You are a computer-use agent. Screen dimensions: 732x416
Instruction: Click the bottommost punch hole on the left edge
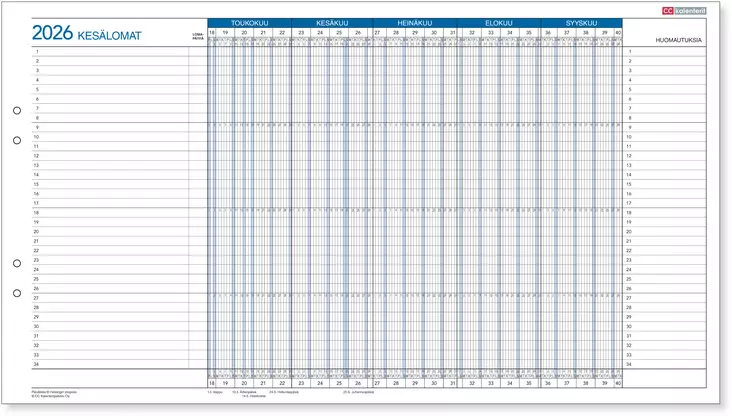coord(17,293)
